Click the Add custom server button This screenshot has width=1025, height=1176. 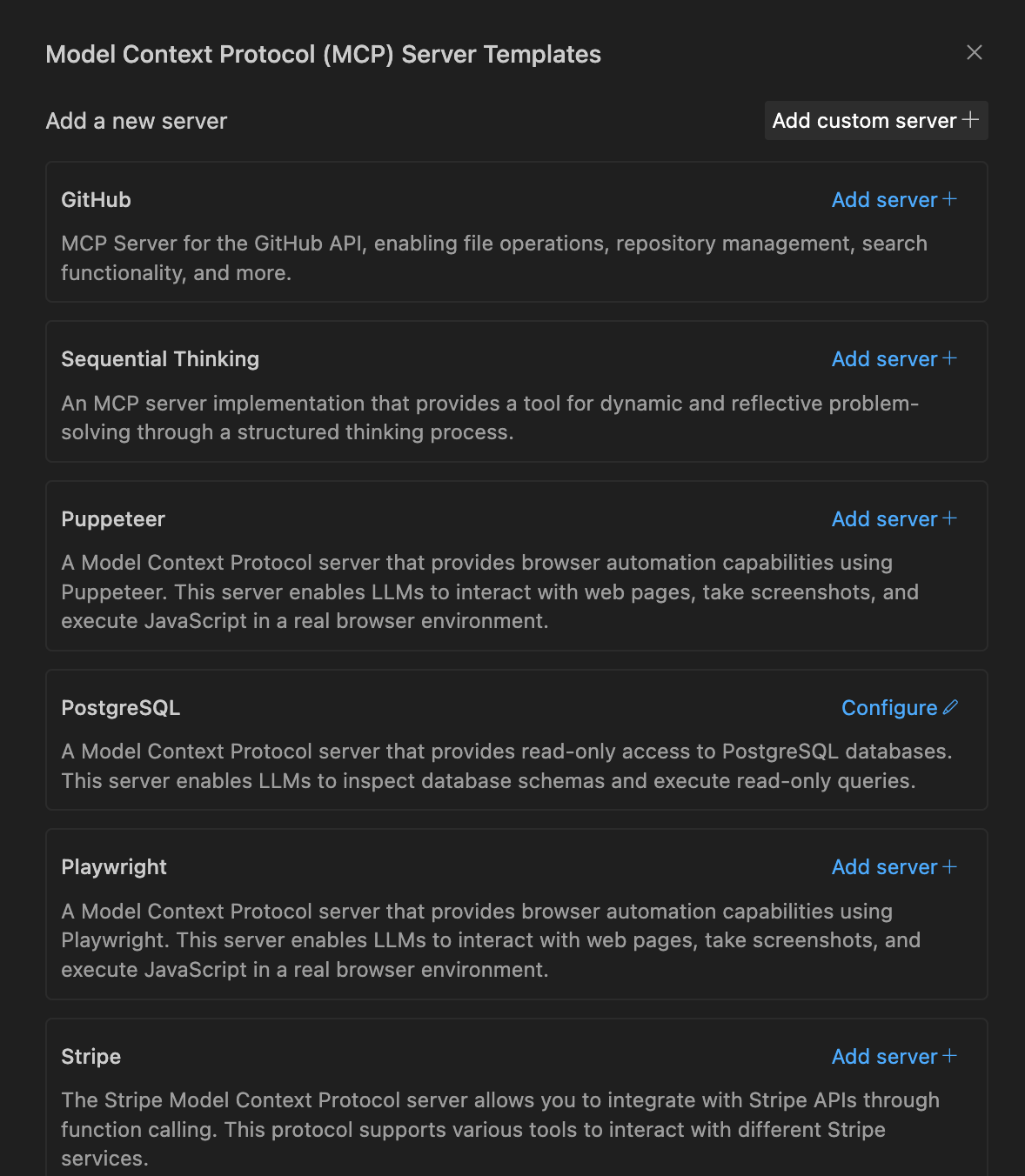[874, 120]
